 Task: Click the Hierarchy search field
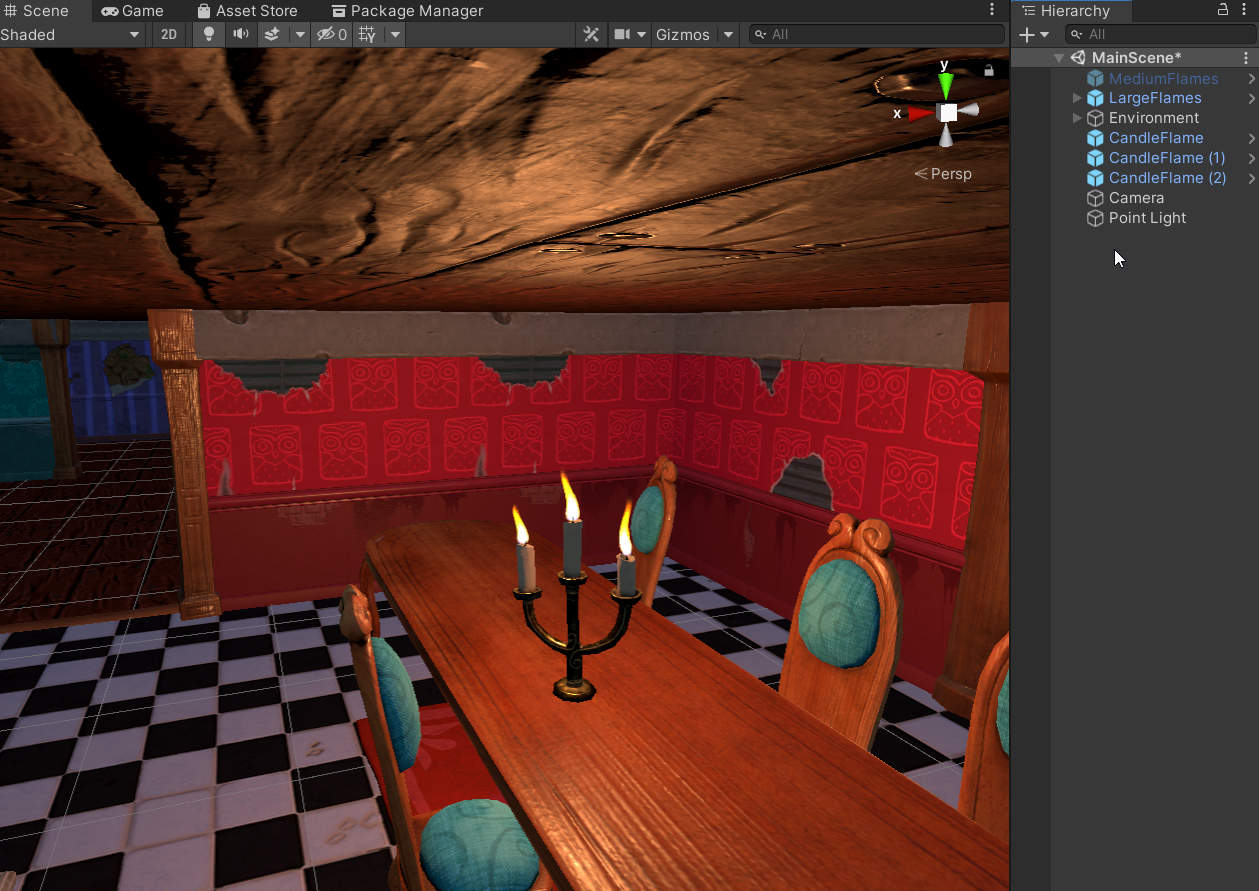[1160, 35]
